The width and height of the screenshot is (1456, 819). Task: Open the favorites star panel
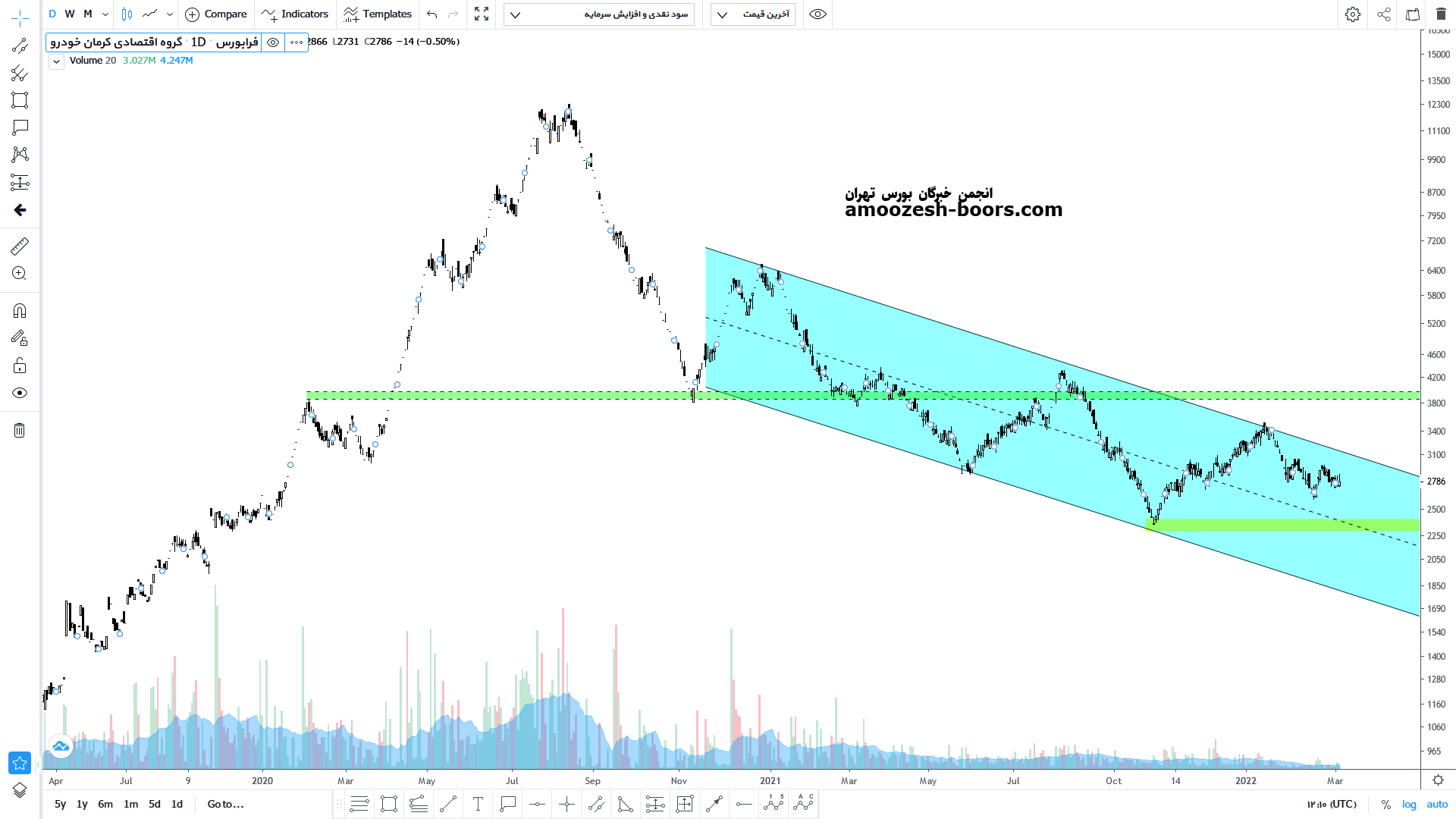click(x=20, y=763)
